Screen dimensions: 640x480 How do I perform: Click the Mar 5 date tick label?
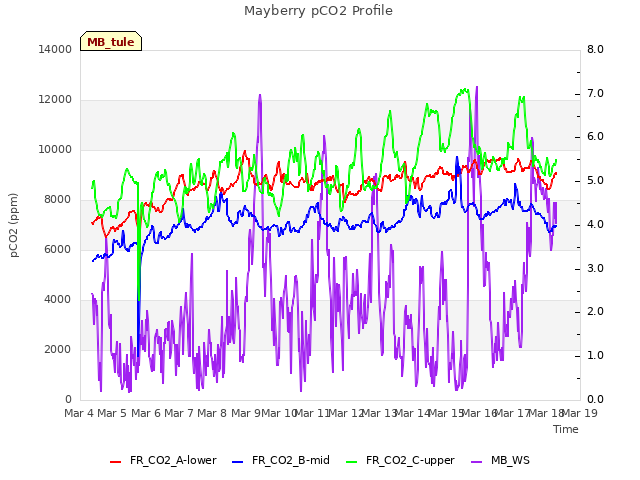[112, 413]
